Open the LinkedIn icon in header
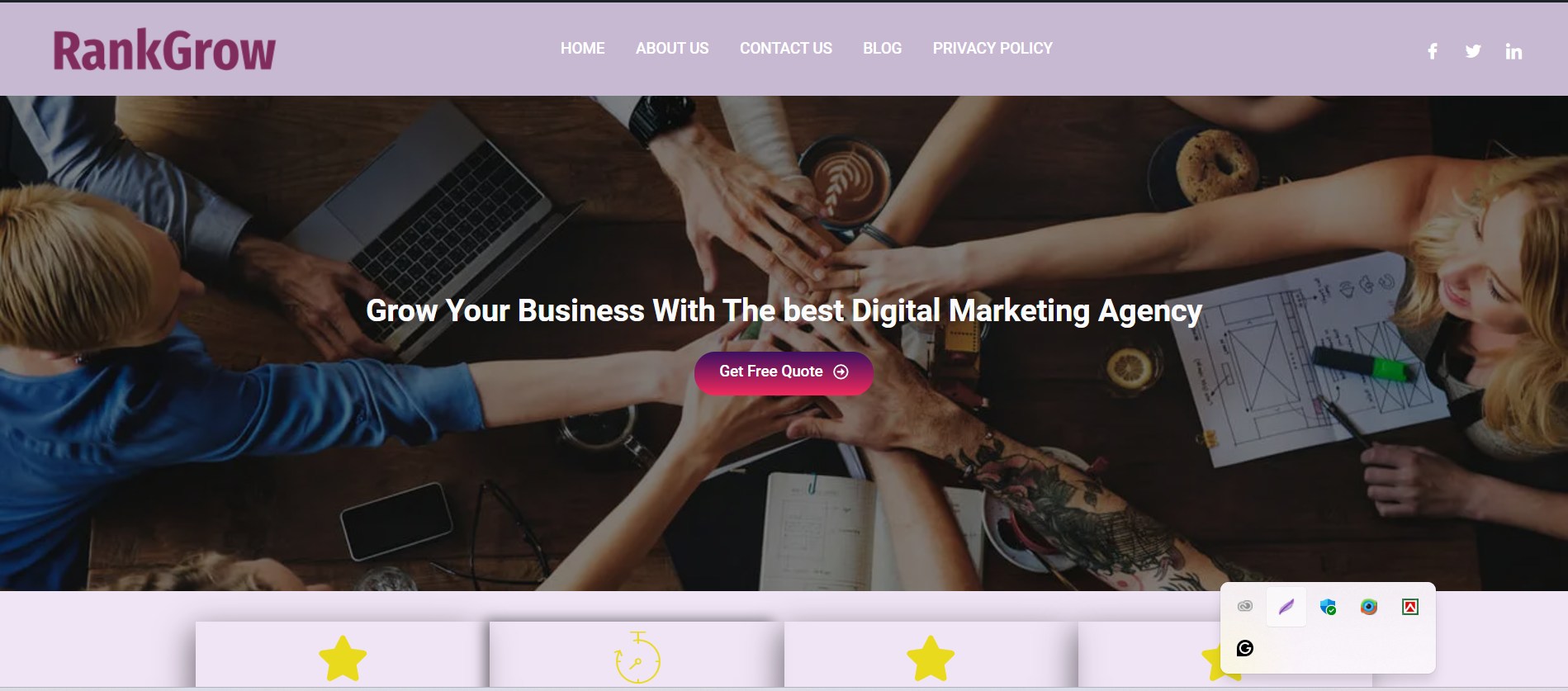This screenshot has height=691, width=1568. click(x=1514, y=51)
